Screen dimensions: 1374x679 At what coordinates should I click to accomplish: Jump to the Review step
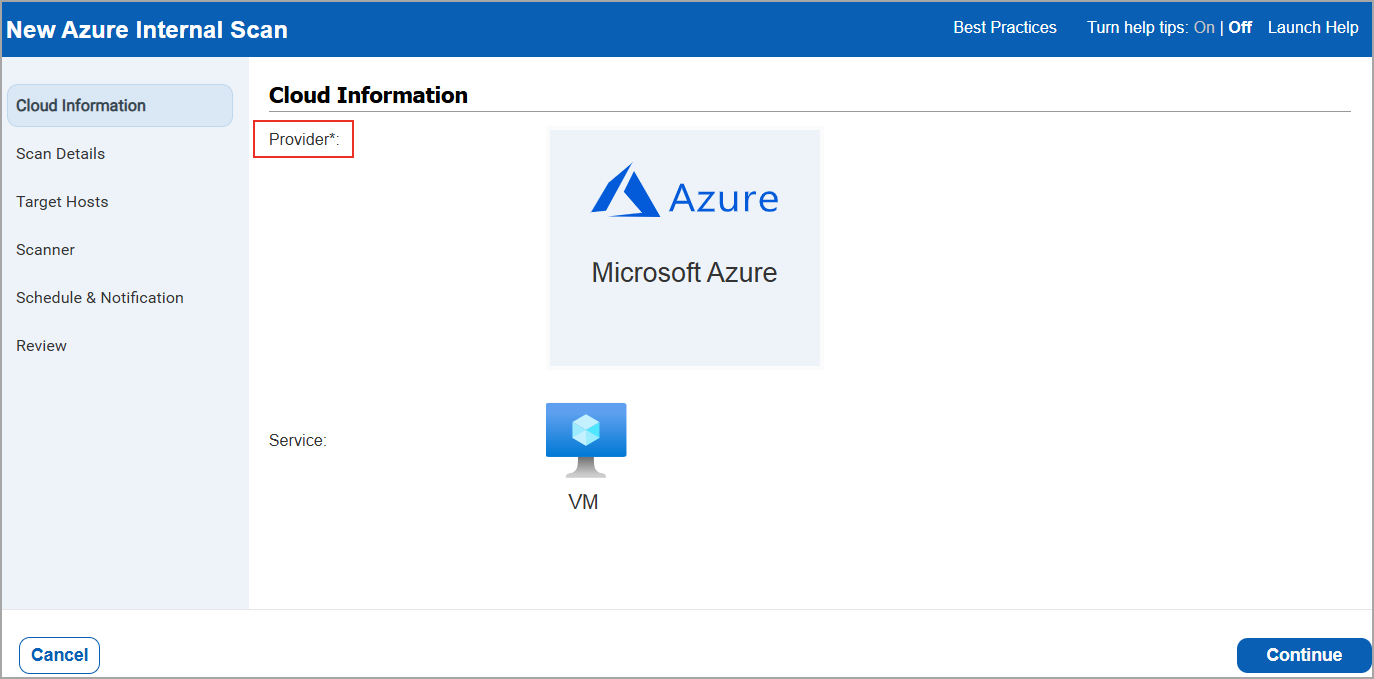(x=41, y=345)
